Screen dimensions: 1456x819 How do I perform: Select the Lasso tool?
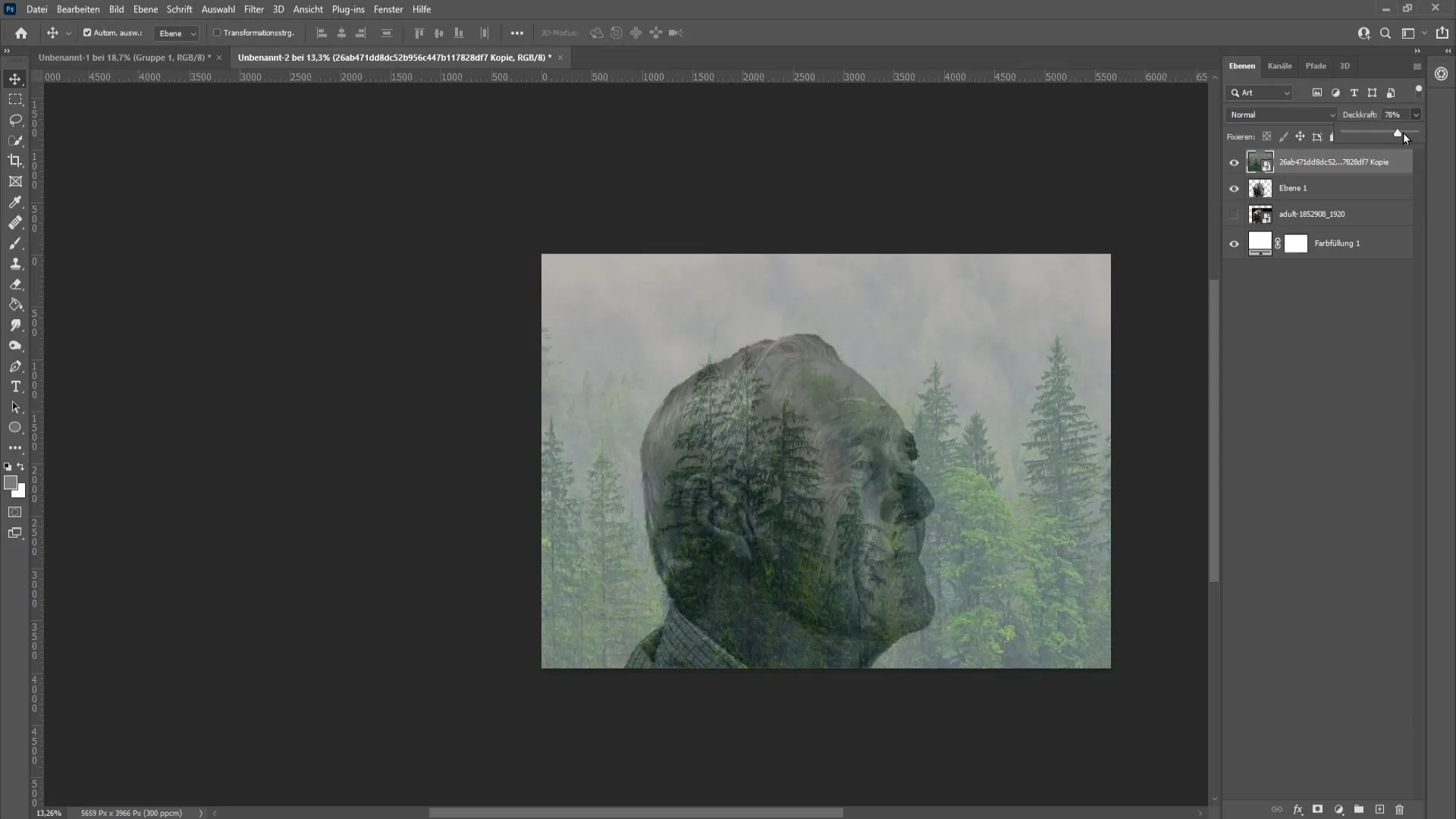[15, 120]
